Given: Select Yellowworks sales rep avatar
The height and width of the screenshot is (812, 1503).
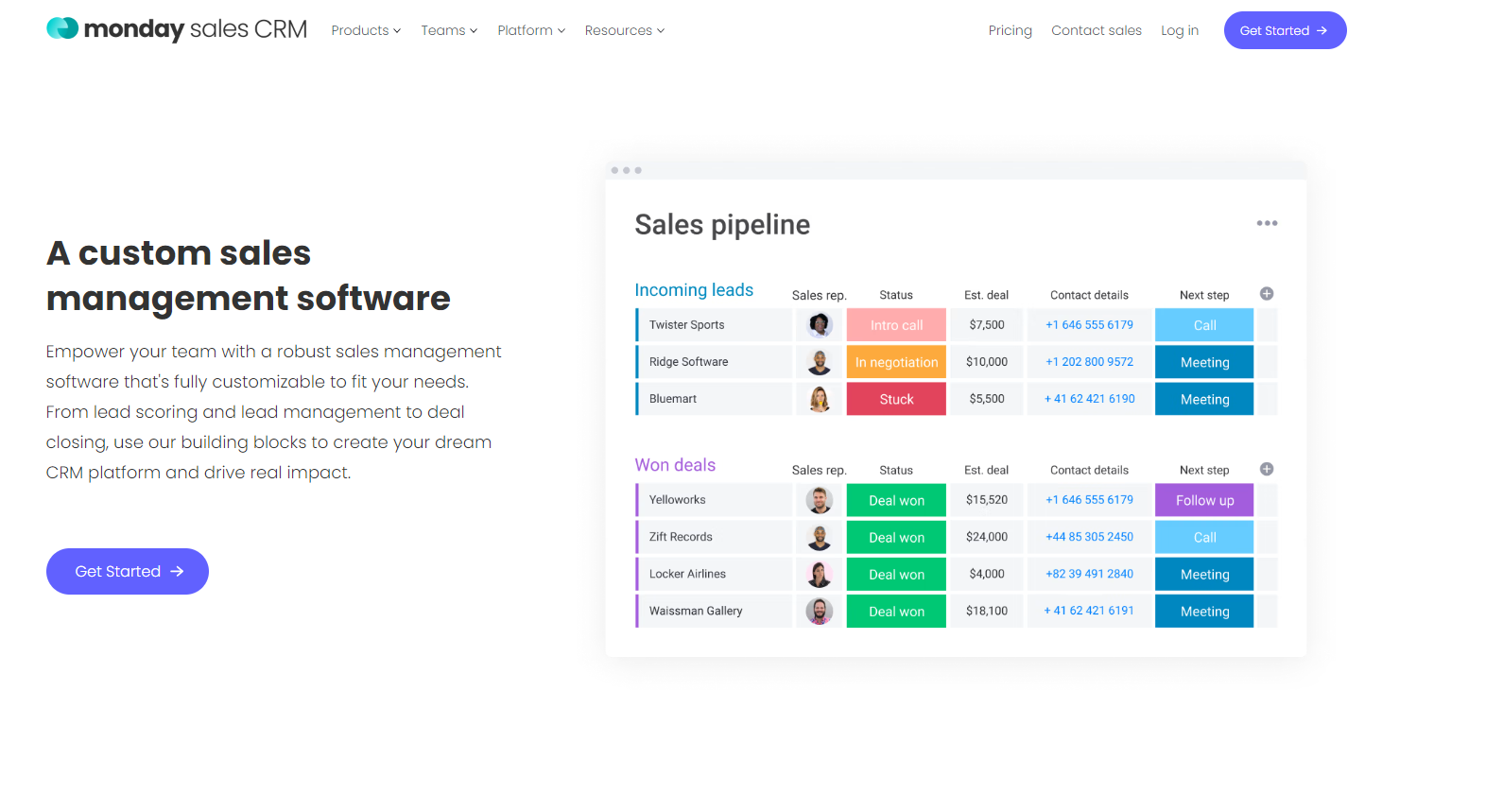Looking at the screenshot, I should [820, 500].
